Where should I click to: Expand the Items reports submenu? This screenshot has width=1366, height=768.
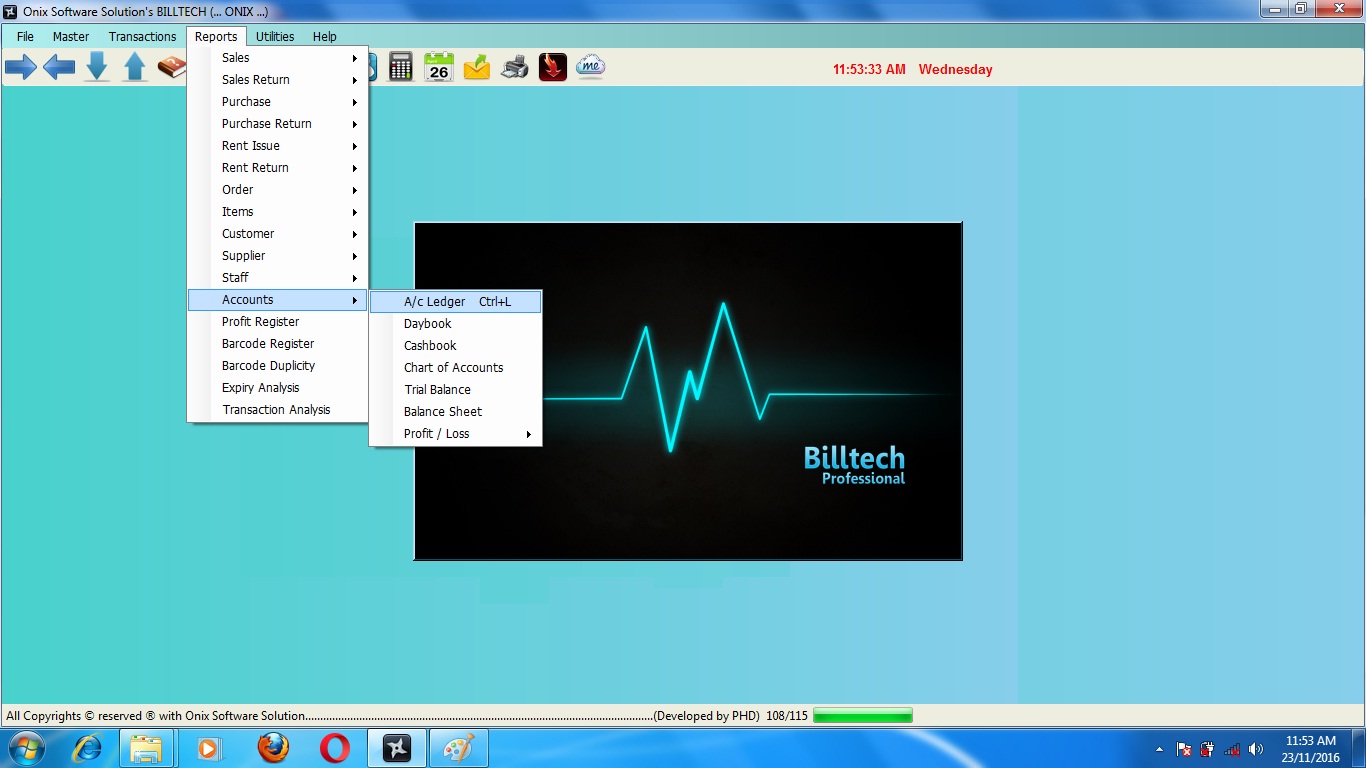(278, 212)
